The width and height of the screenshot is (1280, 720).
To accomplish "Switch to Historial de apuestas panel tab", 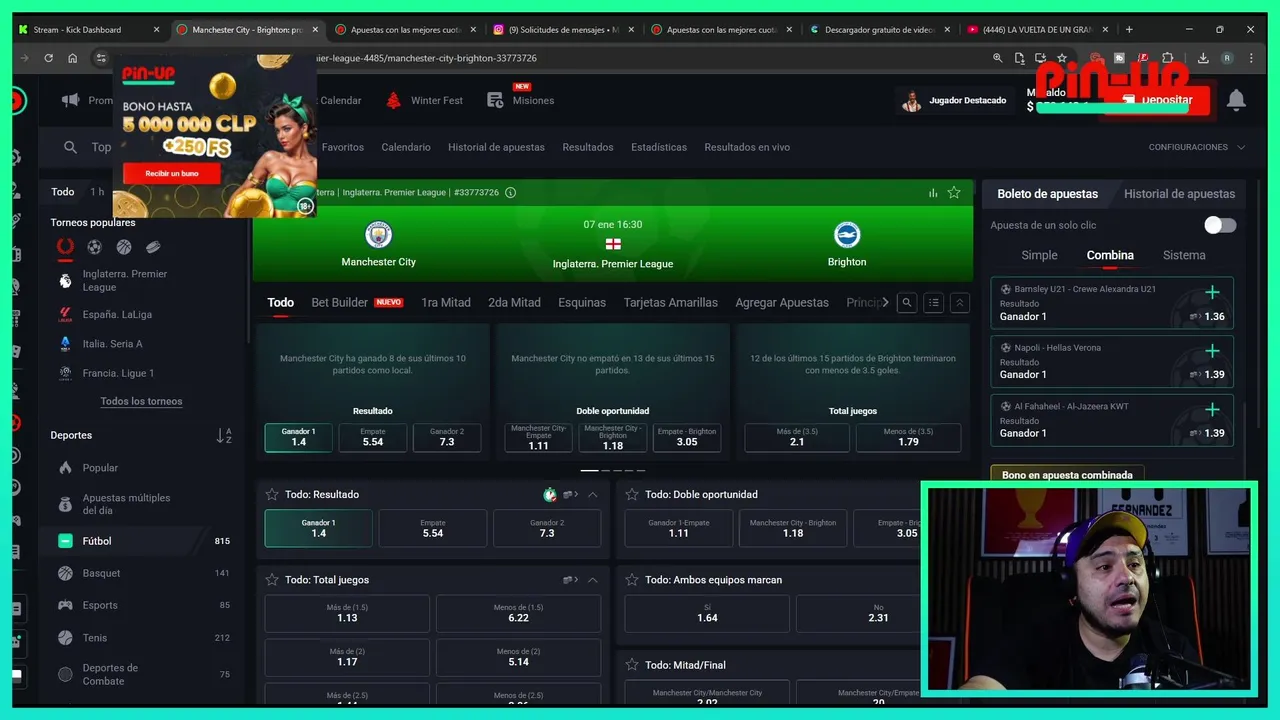I will 1179,194.
